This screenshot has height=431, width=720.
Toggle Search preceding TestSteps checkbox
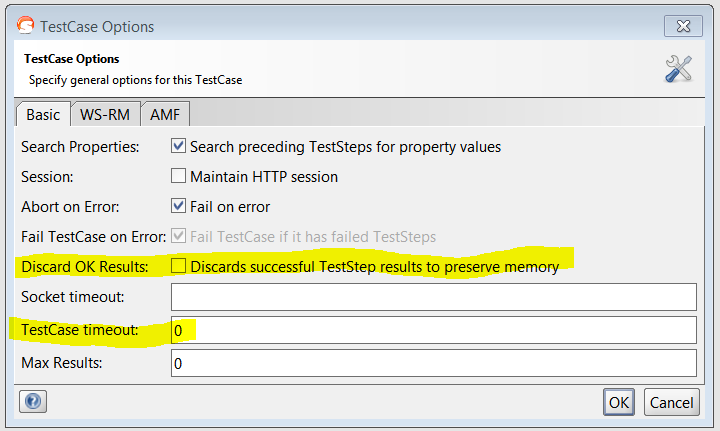(x=179, y=146)
